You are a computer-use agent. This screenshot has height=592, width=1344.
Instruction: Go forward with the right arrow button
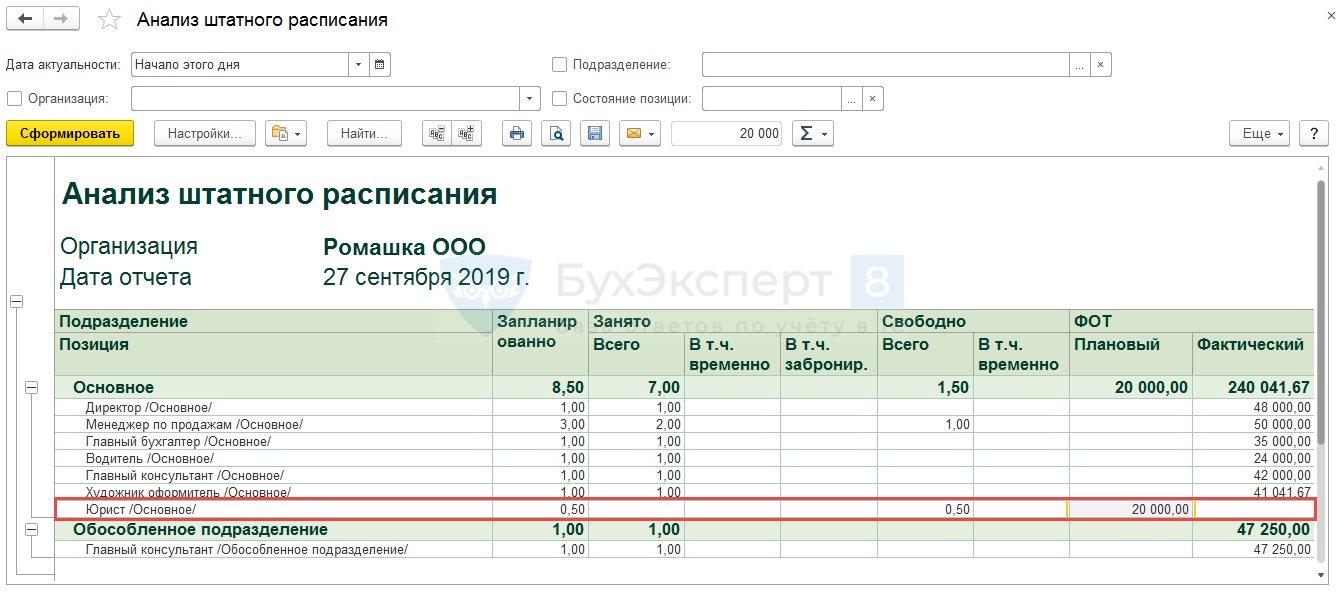pos(62,19)
